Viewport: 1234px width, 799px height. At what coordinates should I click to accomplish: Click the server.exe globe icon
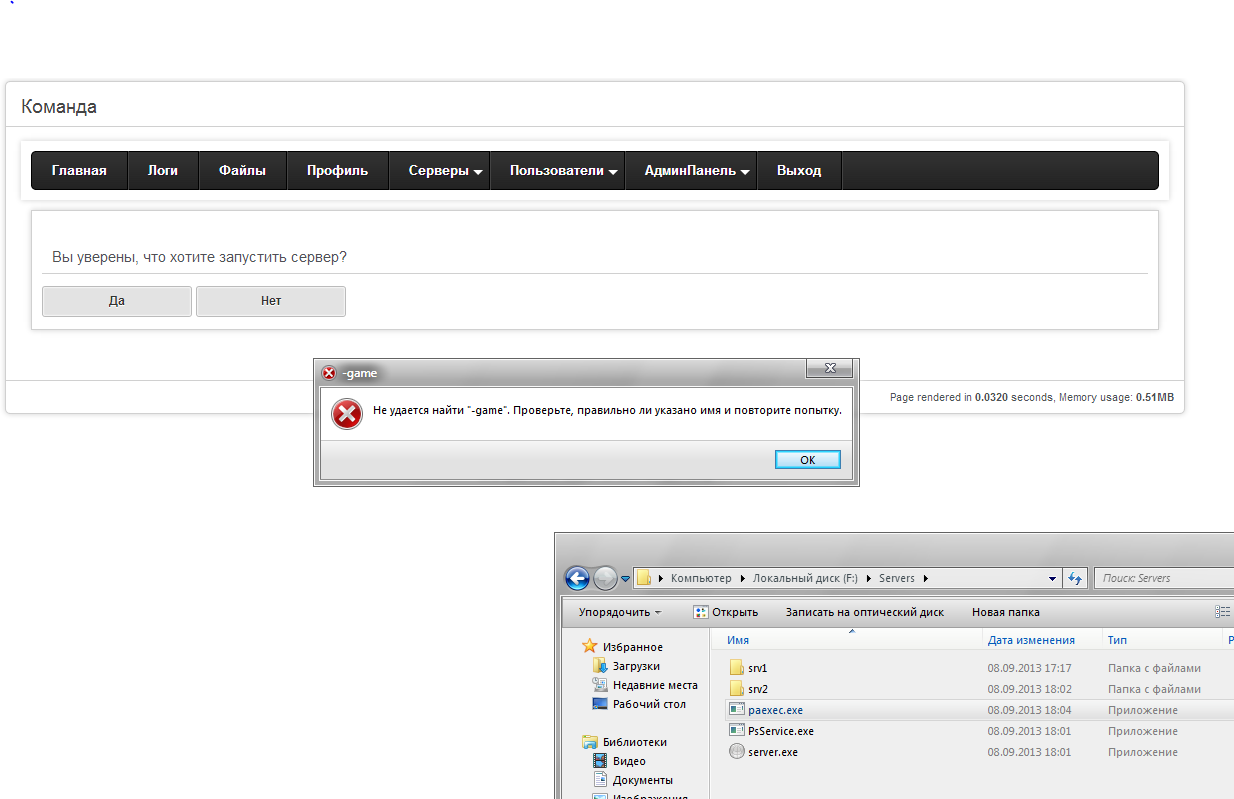[x=736, y=752]
